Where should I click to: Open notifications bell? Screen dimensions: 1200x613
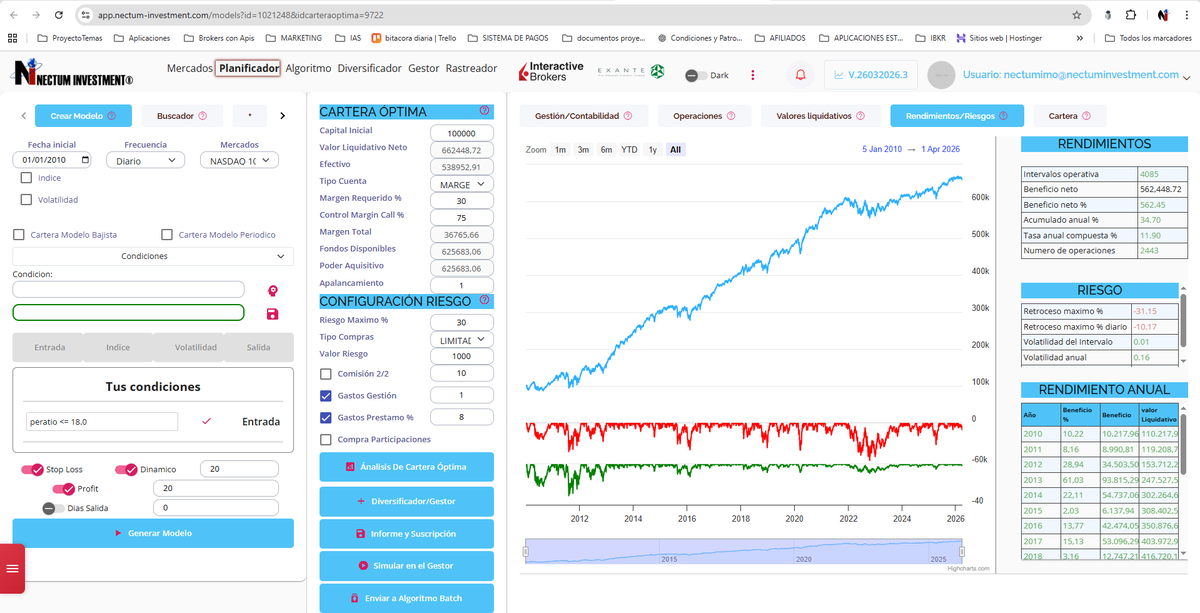click(x=800, y=75)
